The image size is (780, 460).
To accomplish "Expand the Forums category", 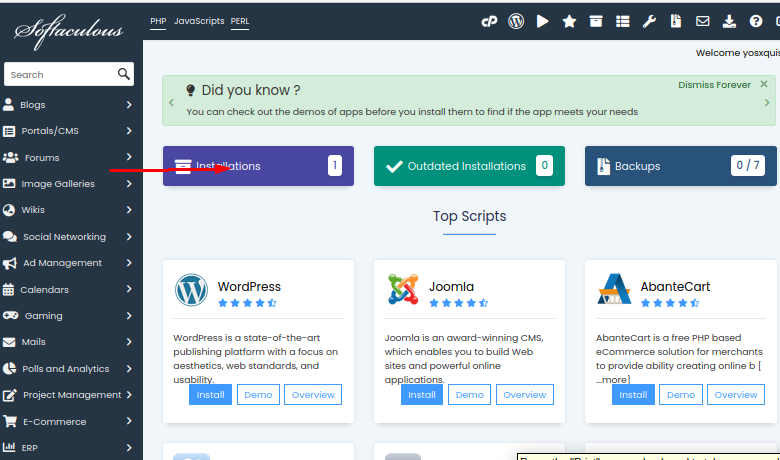I will coord(68,158).
